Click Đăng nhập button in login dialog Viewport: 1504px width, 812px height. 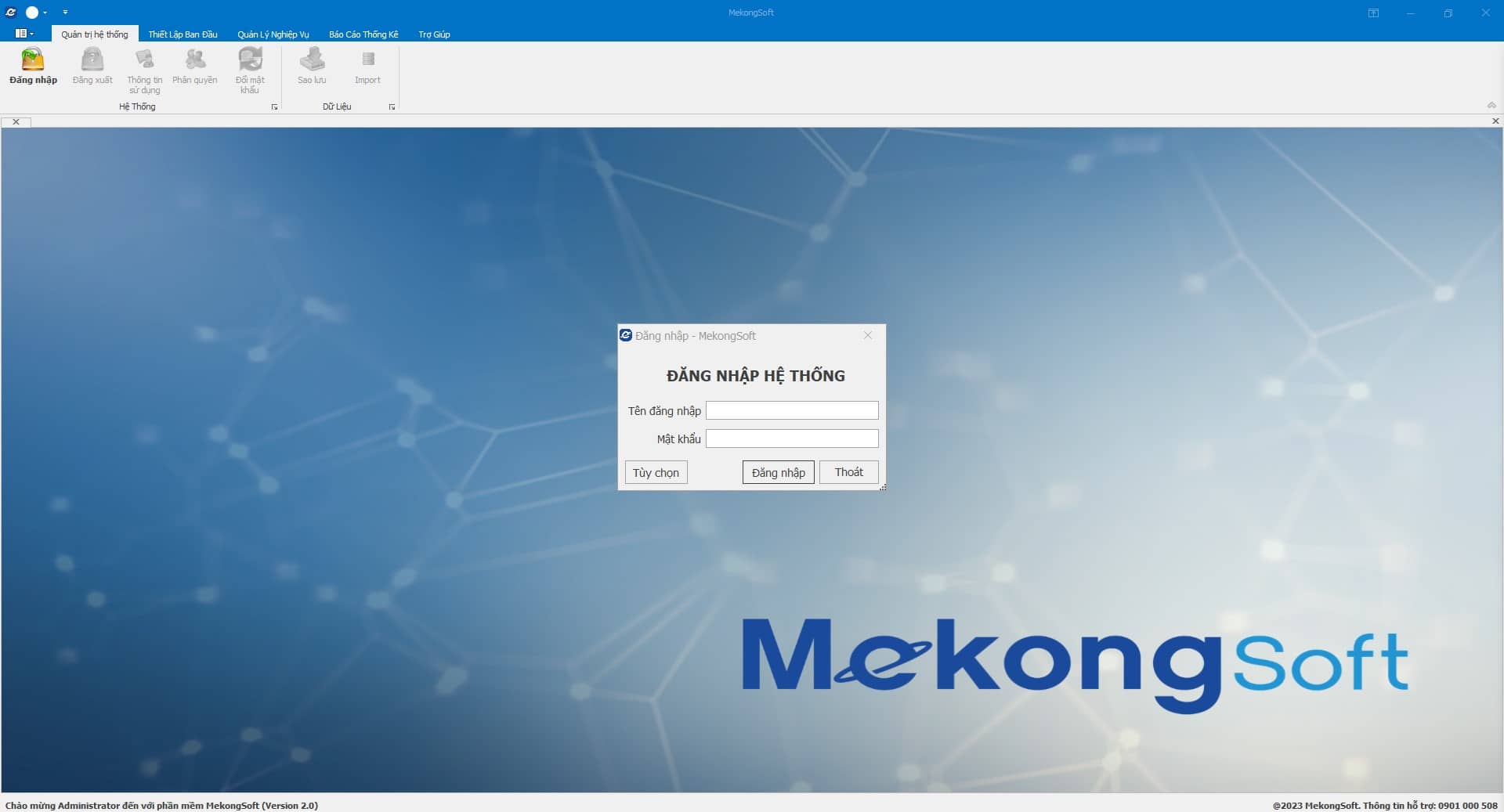click(x=779, y=472)
